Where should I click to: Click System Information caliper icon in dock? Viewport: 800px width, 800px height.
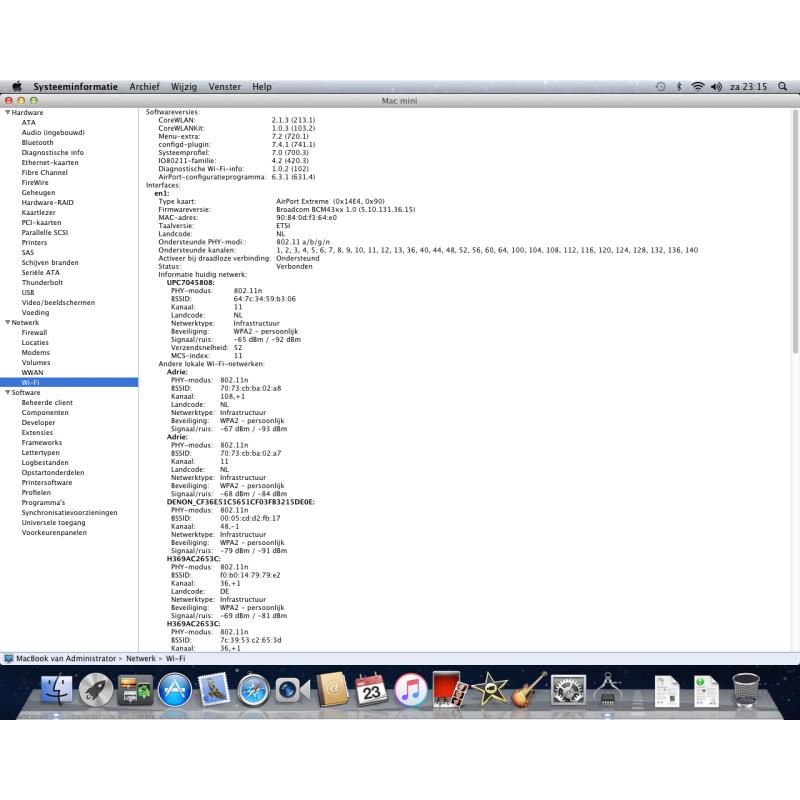point(608,690)
